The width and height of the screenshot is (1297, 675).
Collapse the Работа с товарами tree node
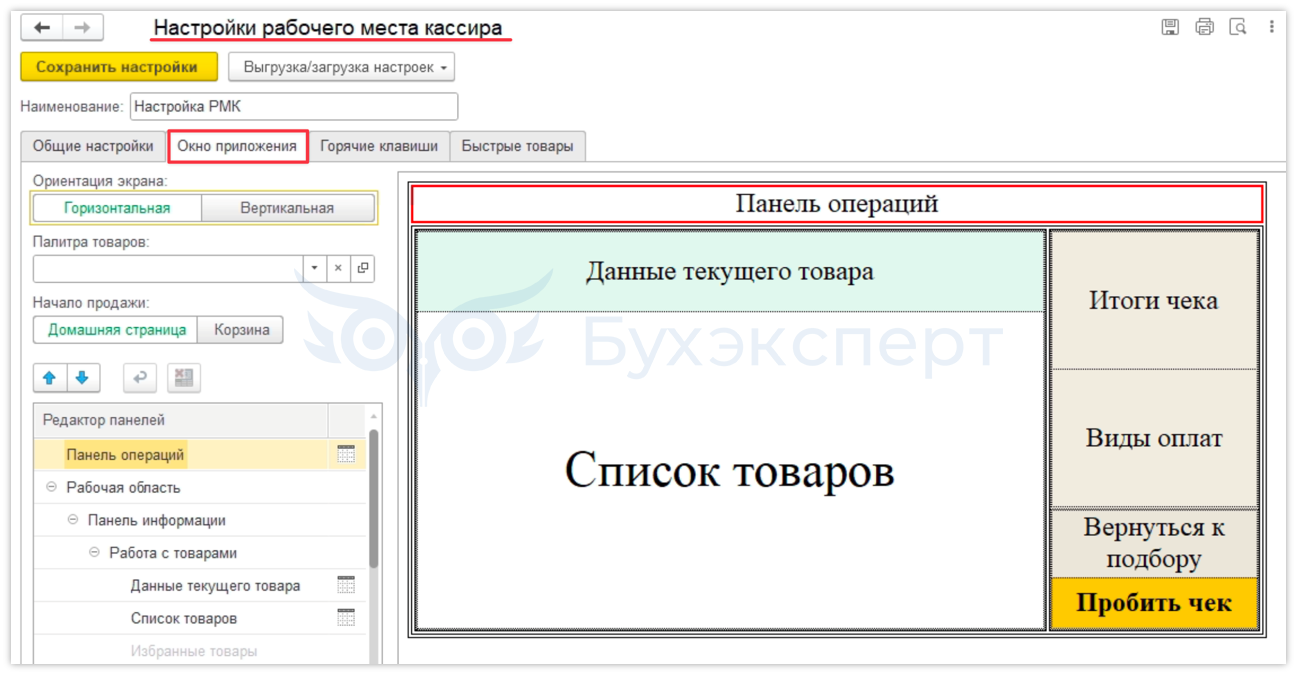pos(94,553)
